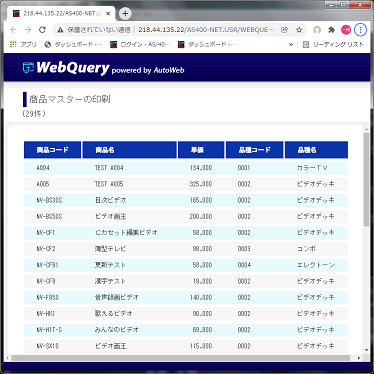Click product code NV-SX10
Image resolution: width=374 pixels, height=374 pixels.
pyautogui.click(x=47, y=346)
